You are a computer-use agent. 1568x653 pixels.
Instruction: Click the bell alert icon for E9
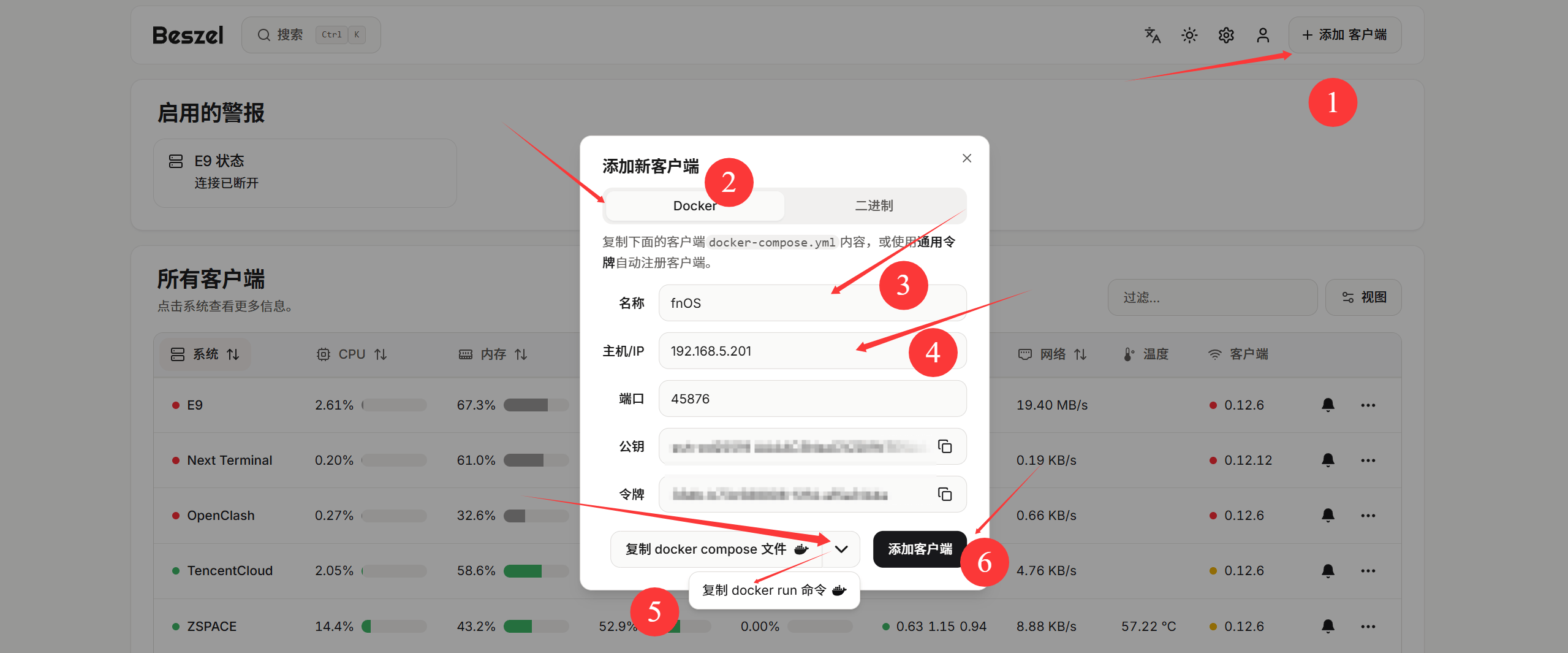1328,405
